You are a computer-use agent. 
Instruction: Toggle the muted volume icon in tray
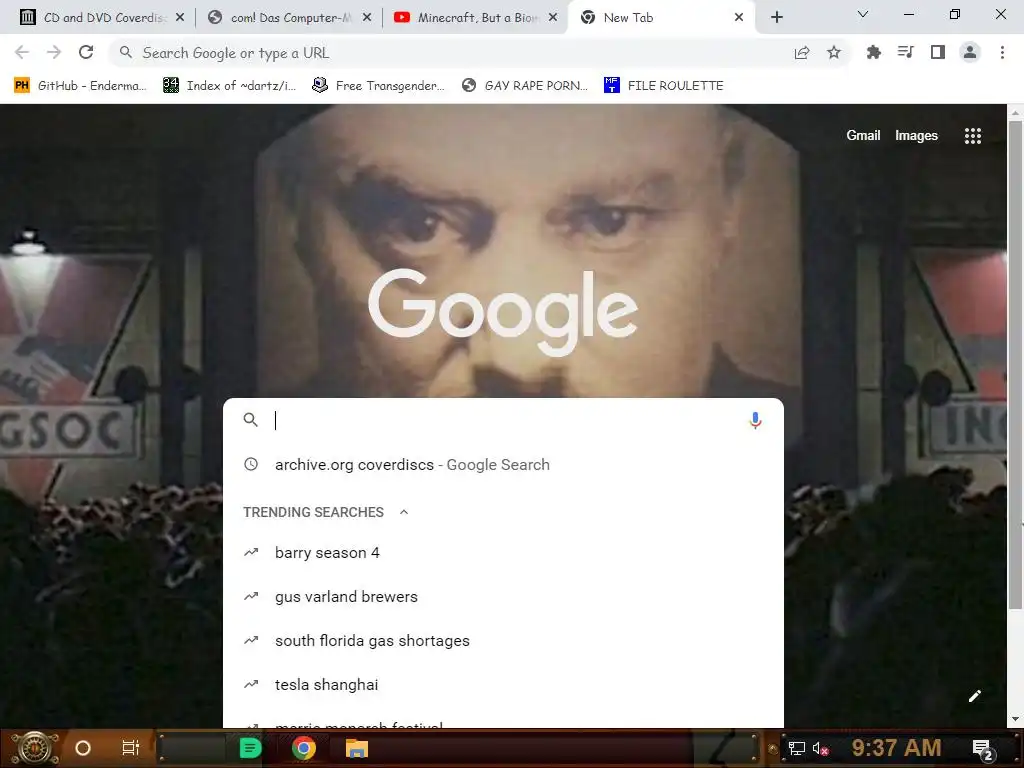coord(820,748)
